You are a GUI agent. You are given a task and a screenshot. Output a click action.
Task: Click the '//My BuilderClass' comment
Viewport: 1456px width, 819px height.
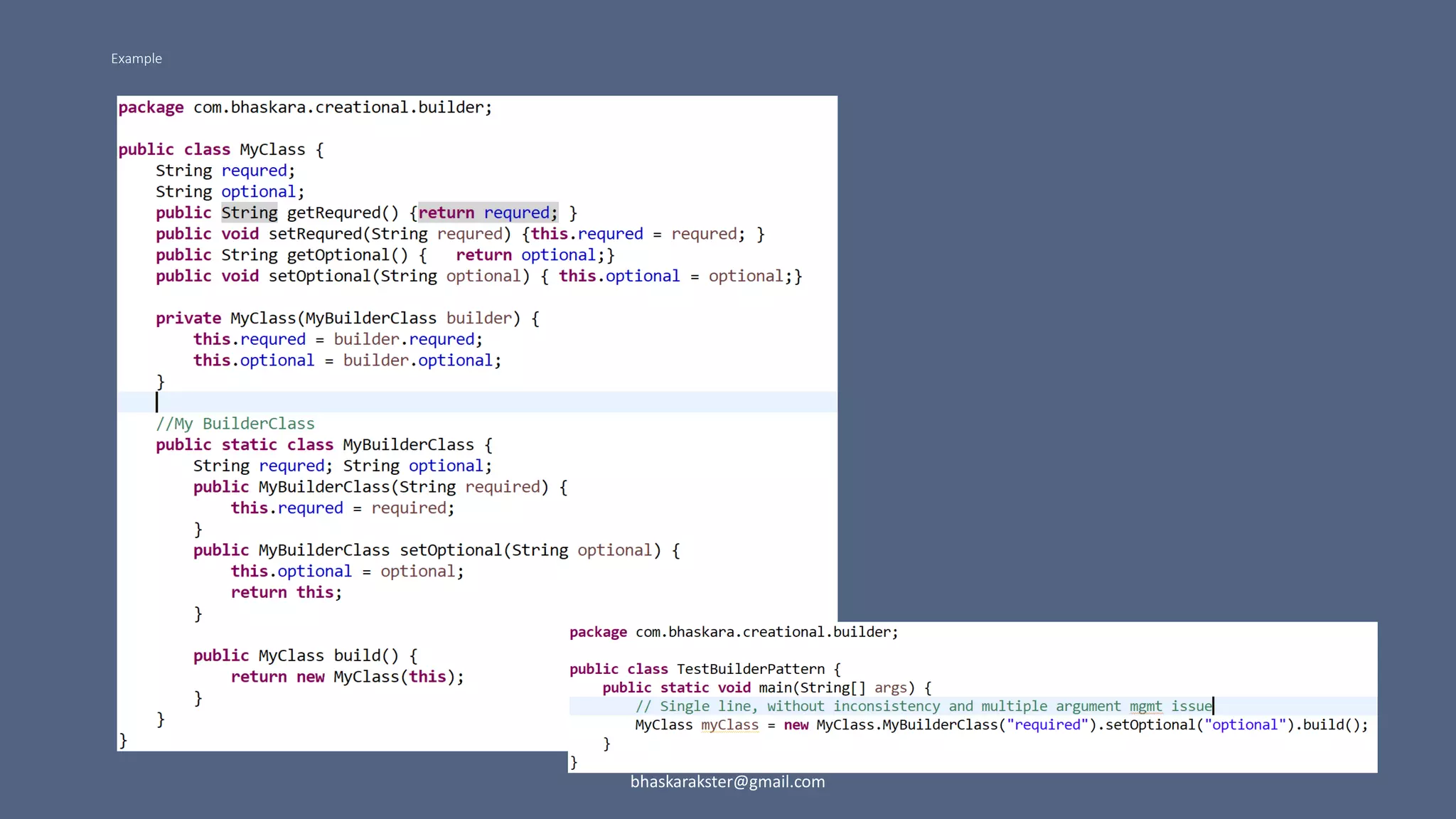click(x=235, y=424)
